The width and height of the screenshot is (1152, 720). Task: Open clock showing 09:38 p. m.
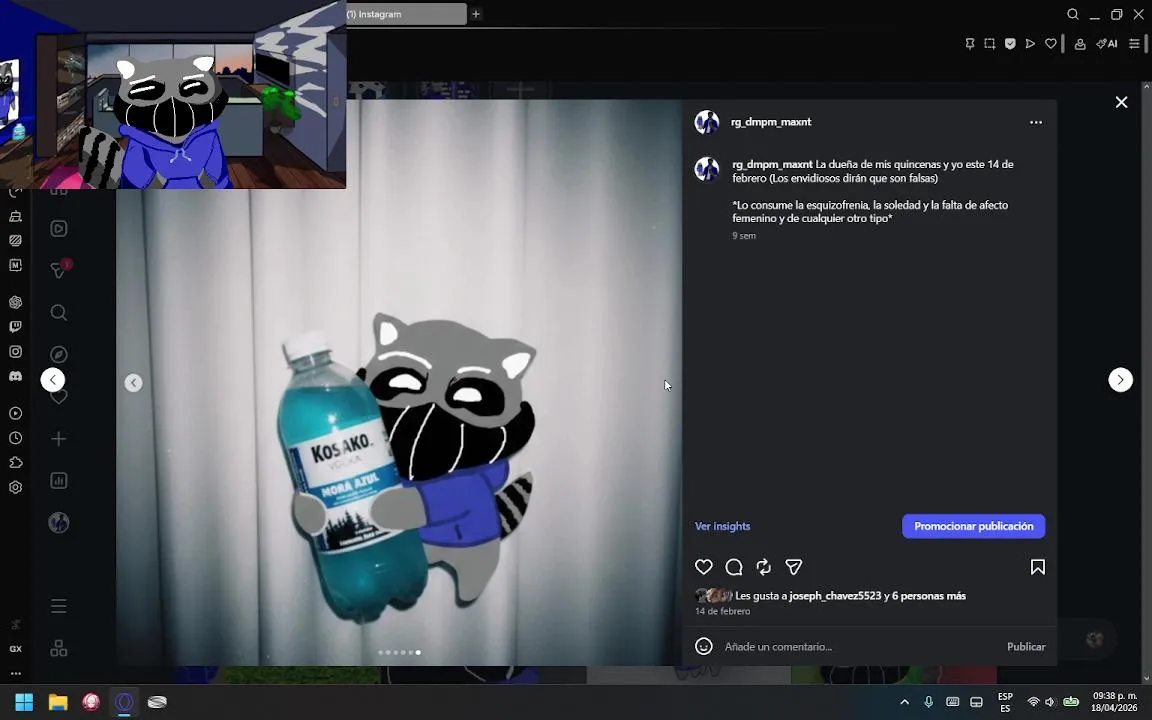click(x=1114, y=702)
